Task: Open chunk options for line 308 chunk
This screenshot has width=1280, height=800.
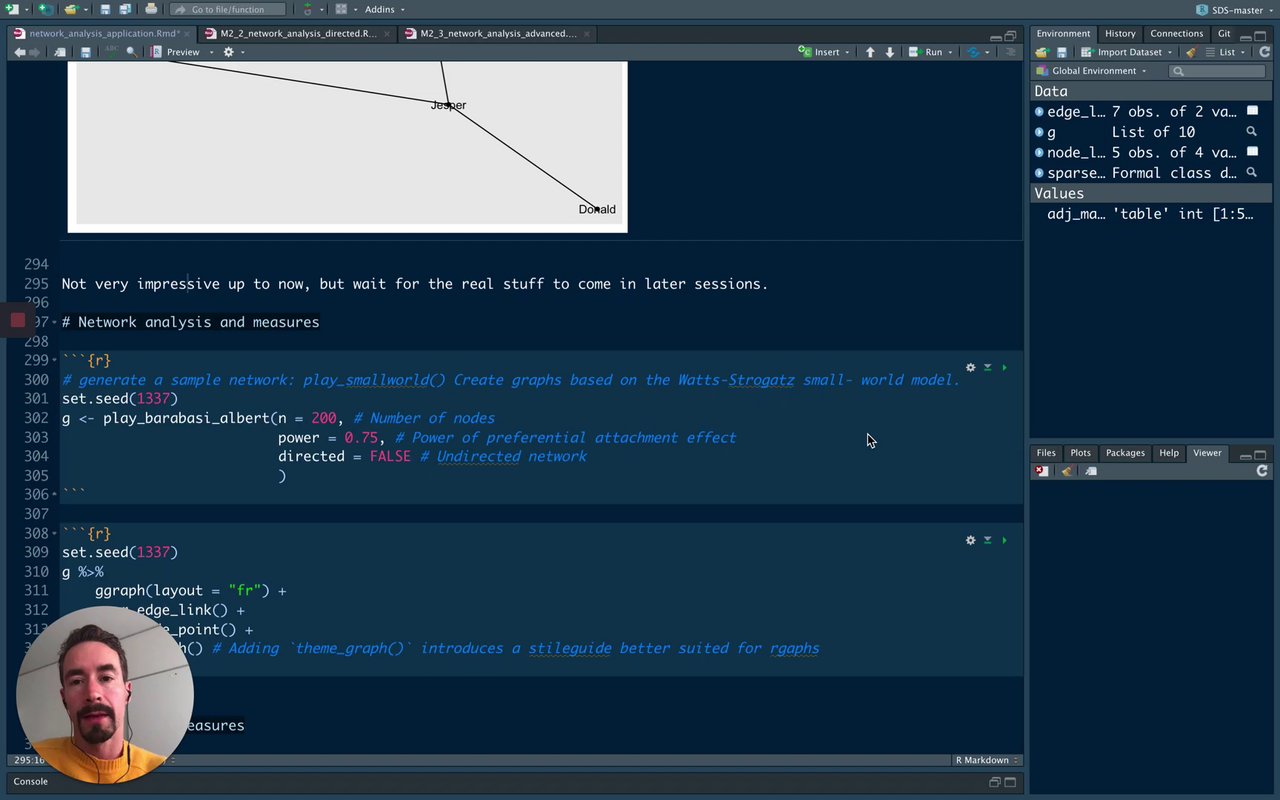Action: coord(970,540)
